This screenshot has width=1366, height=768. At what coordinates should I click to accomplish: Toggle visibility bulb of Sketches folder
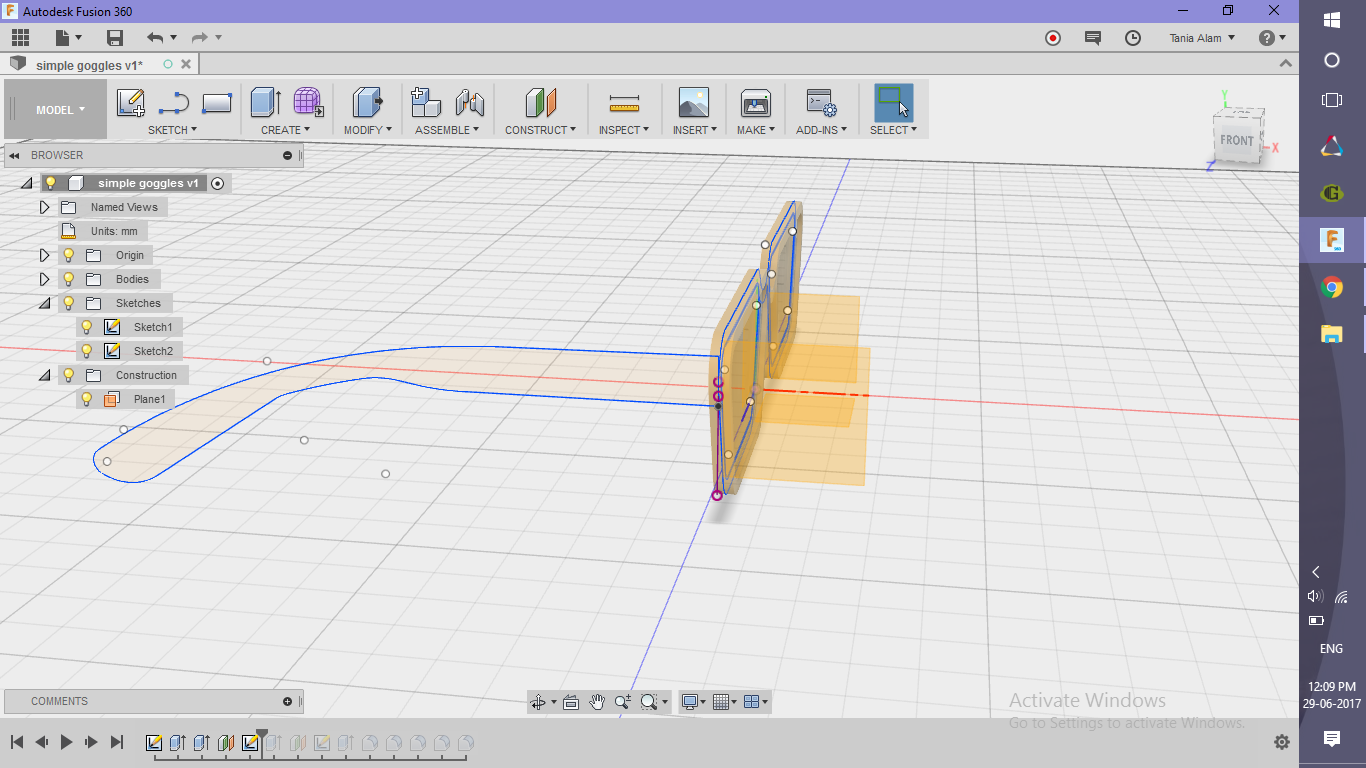[69, 303]
